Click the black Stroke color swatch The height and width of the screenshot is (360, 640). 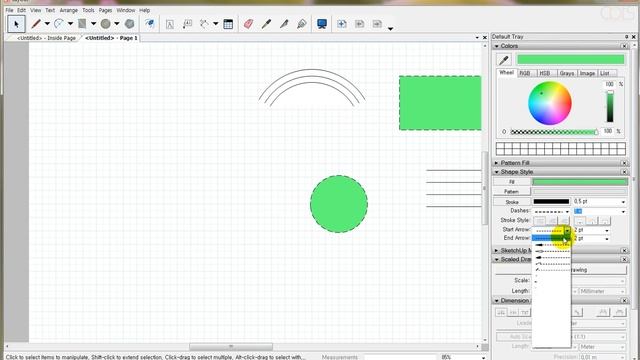click(x=551, y=202)
